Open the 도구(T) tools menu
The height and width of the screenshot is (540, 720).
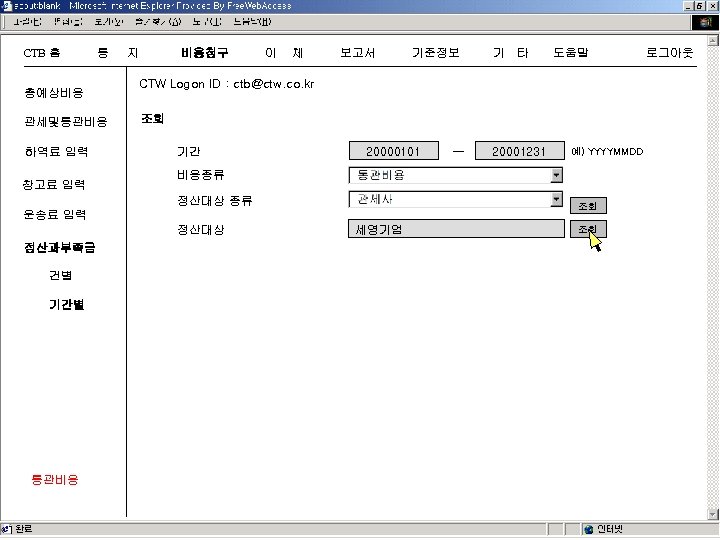[x=207, y=22]
